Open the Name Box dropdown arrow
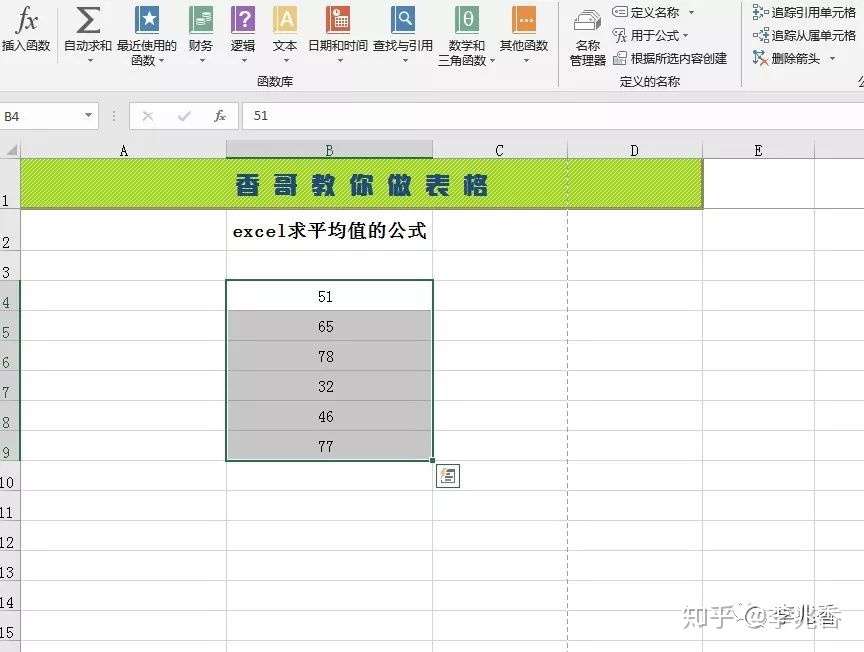 (x=88, y=115)
